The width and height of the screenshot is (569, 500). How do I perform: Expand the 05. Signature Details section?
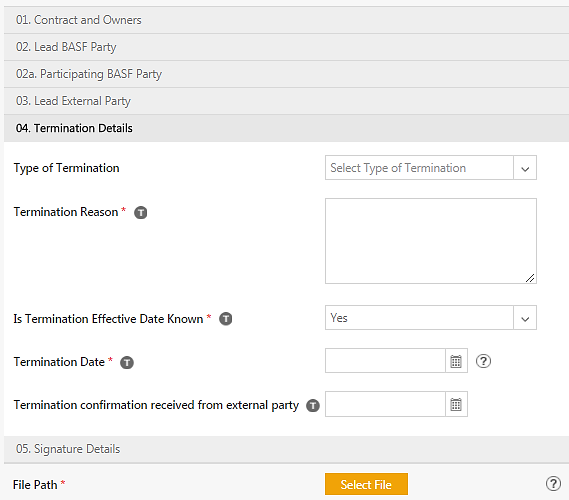[286, 449]
